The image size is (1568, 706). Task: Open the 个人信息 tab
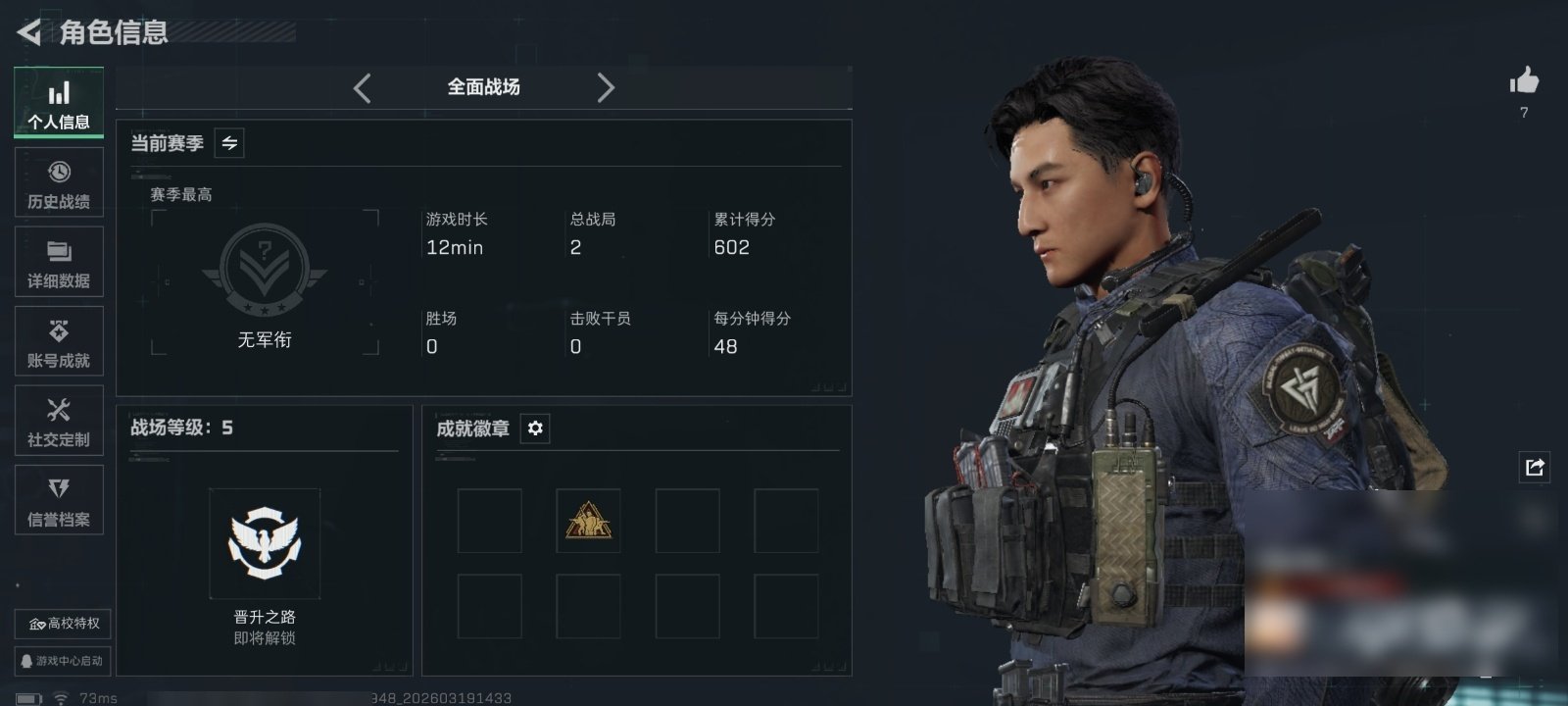point(59,103)
